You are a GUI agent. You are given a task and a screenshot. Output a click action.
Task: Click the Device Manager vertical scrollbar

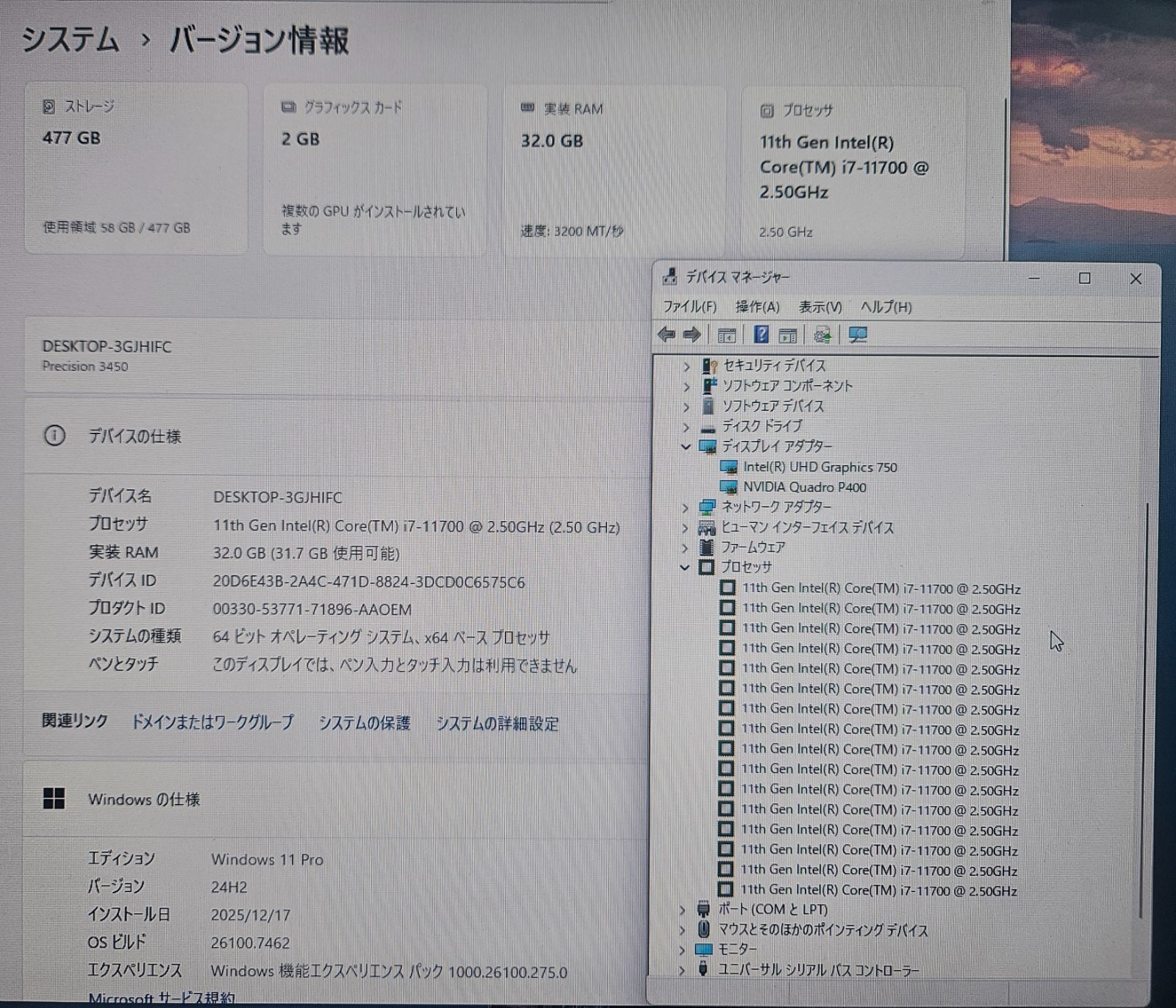click(x=1144, y=709)
